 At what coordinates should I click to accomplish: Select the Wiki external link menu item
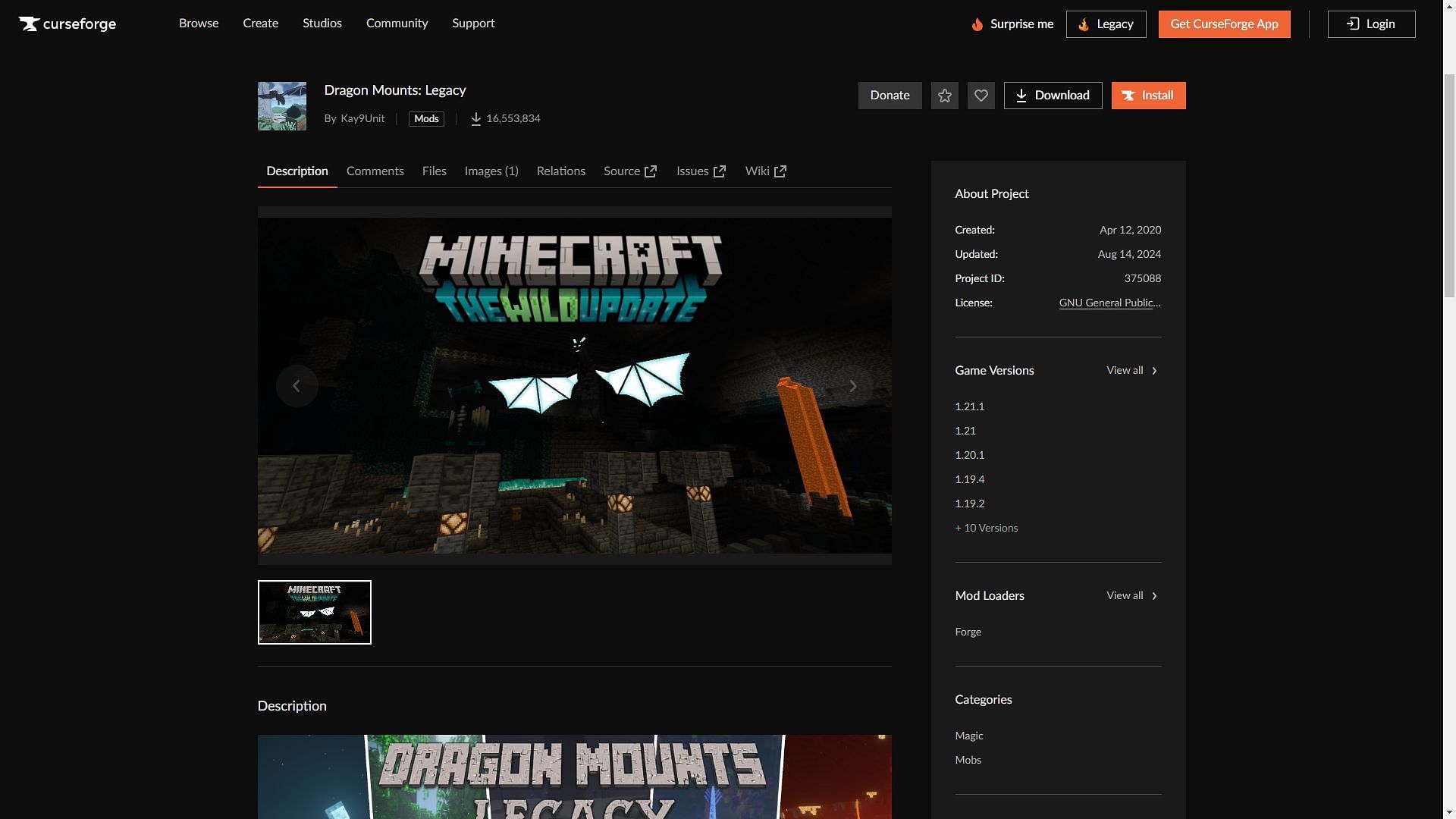click(766, 171)
